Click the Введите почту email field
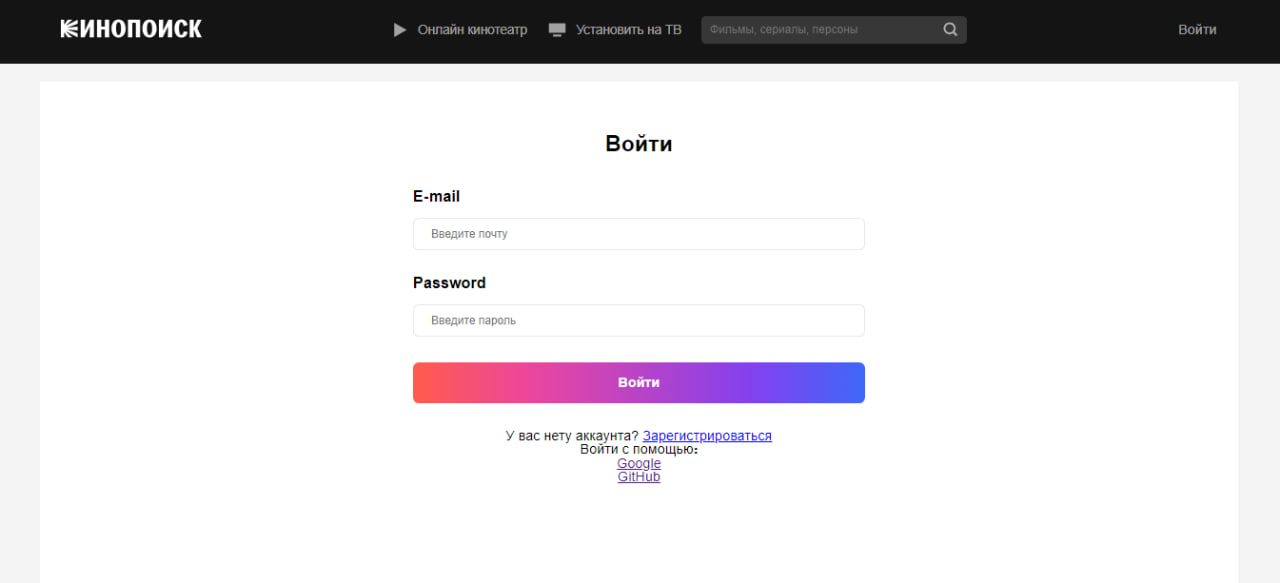The width and height of the screenshot is (1280, 583). click(x=639, y=234)
